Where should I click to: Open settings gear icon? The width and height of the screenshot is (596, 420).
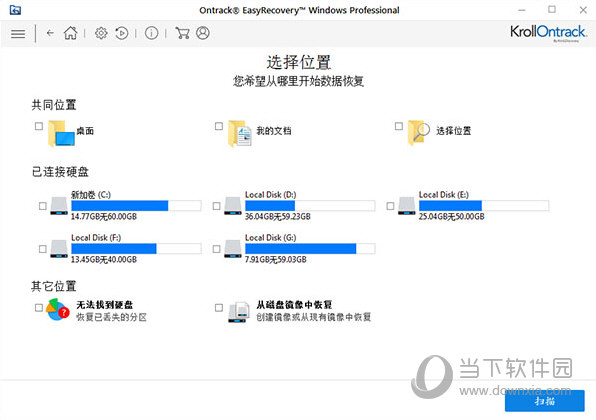pyautogui.click(x=101, y=33)
